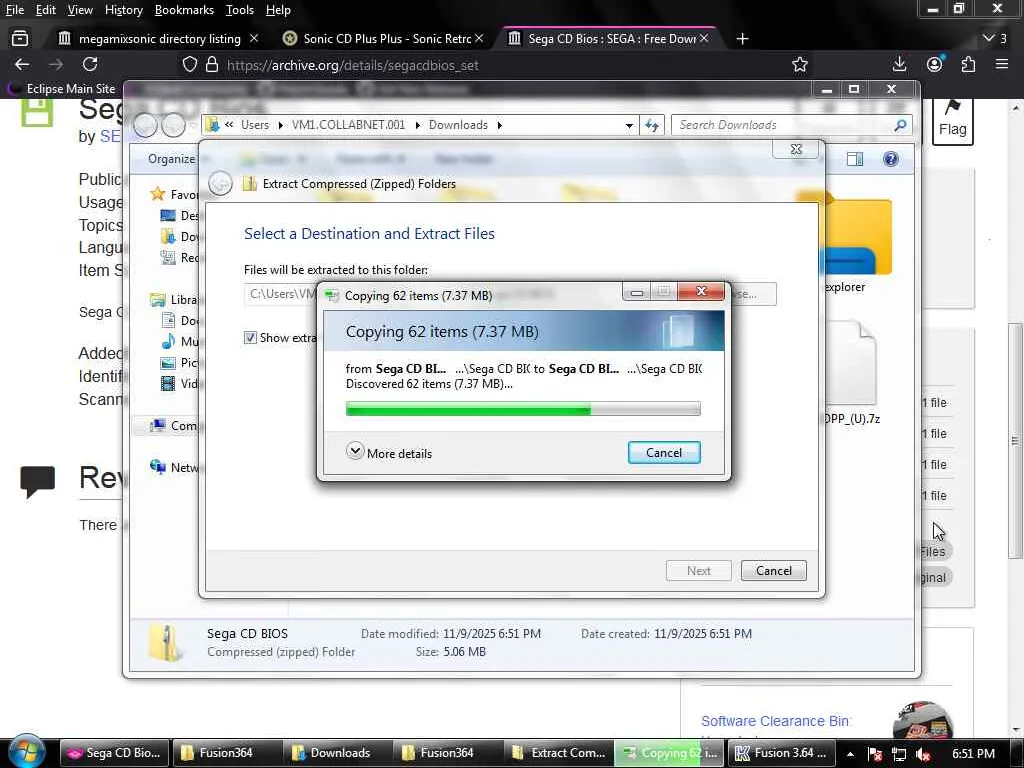
Task: Cancel the copying operation
Action: tap(664, 453)
